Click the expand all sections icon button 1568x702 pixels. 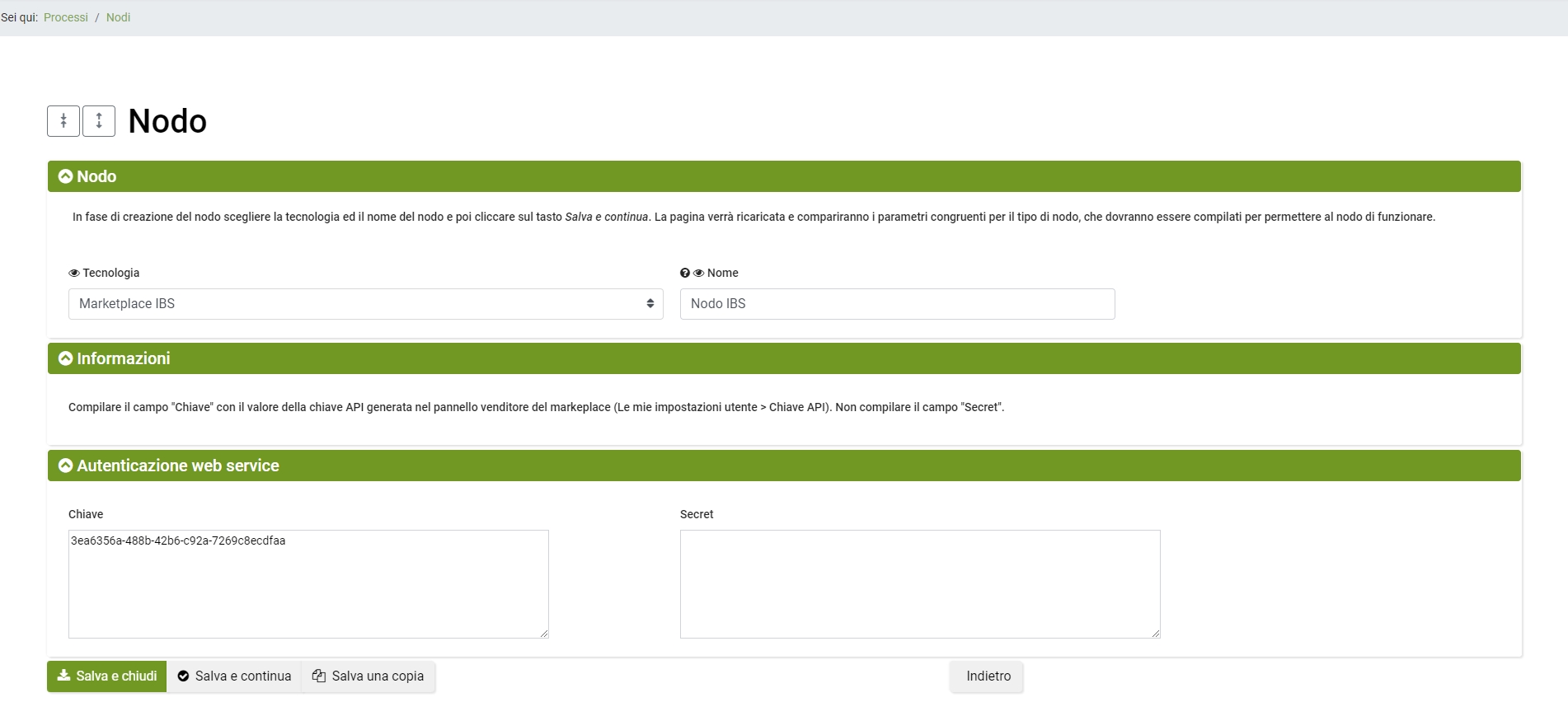[x=99, y=121]
